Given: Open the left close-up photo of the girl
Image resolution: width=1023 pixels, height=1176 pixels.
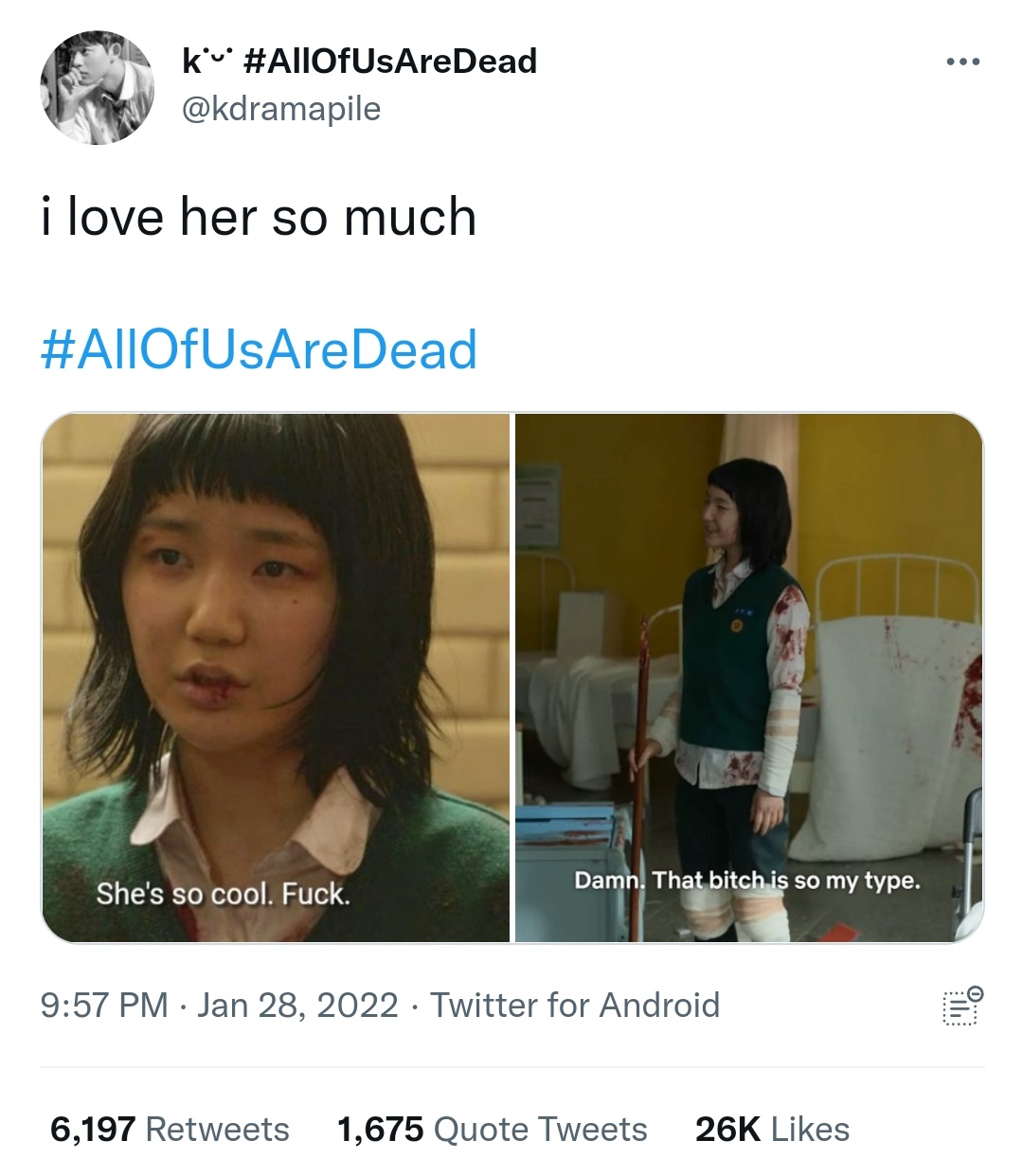Looking at the screenshot, I should point(276,678).
